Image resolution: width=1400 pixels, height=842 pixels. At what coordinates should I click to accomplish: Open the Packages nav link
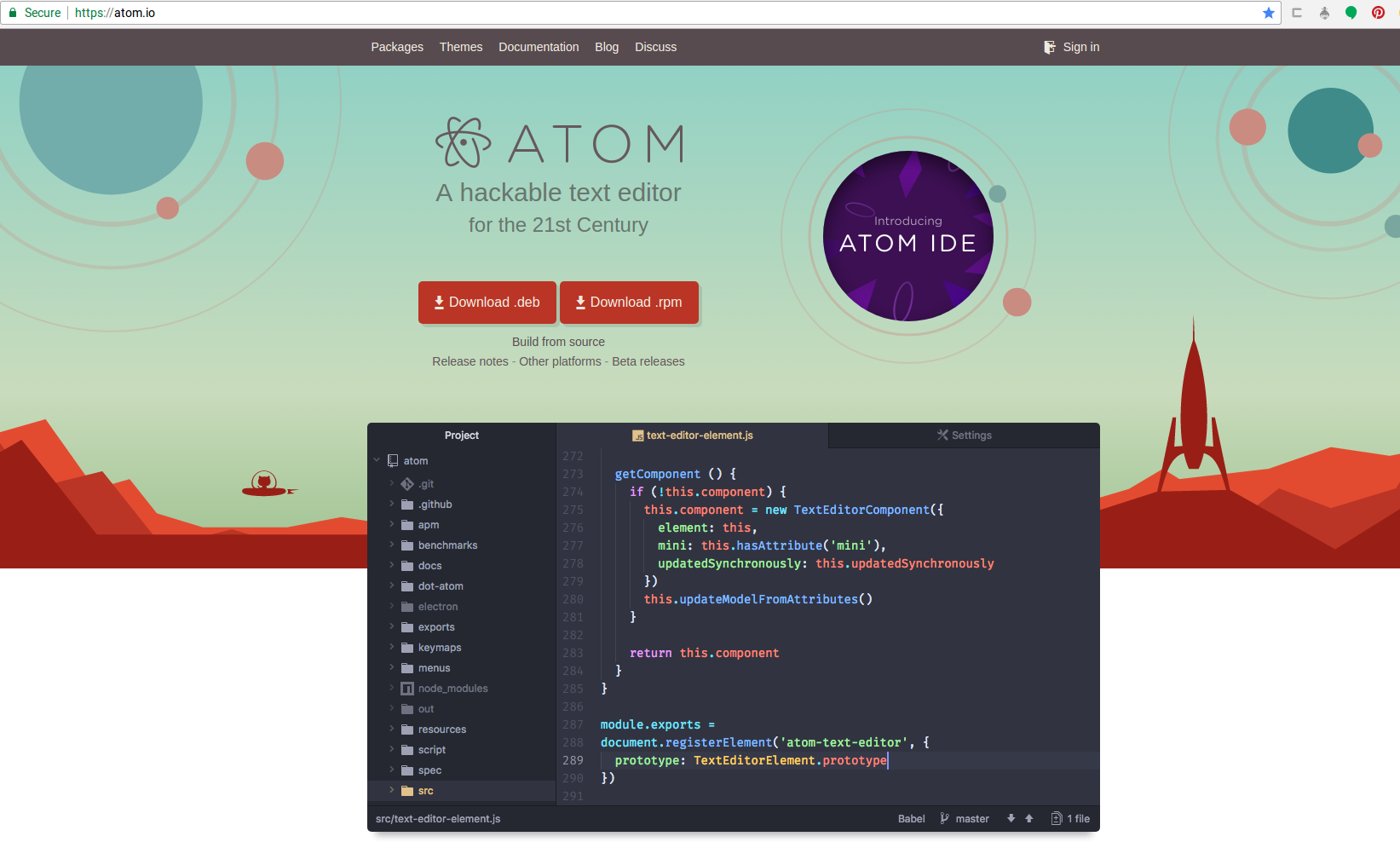coord(397,47)
